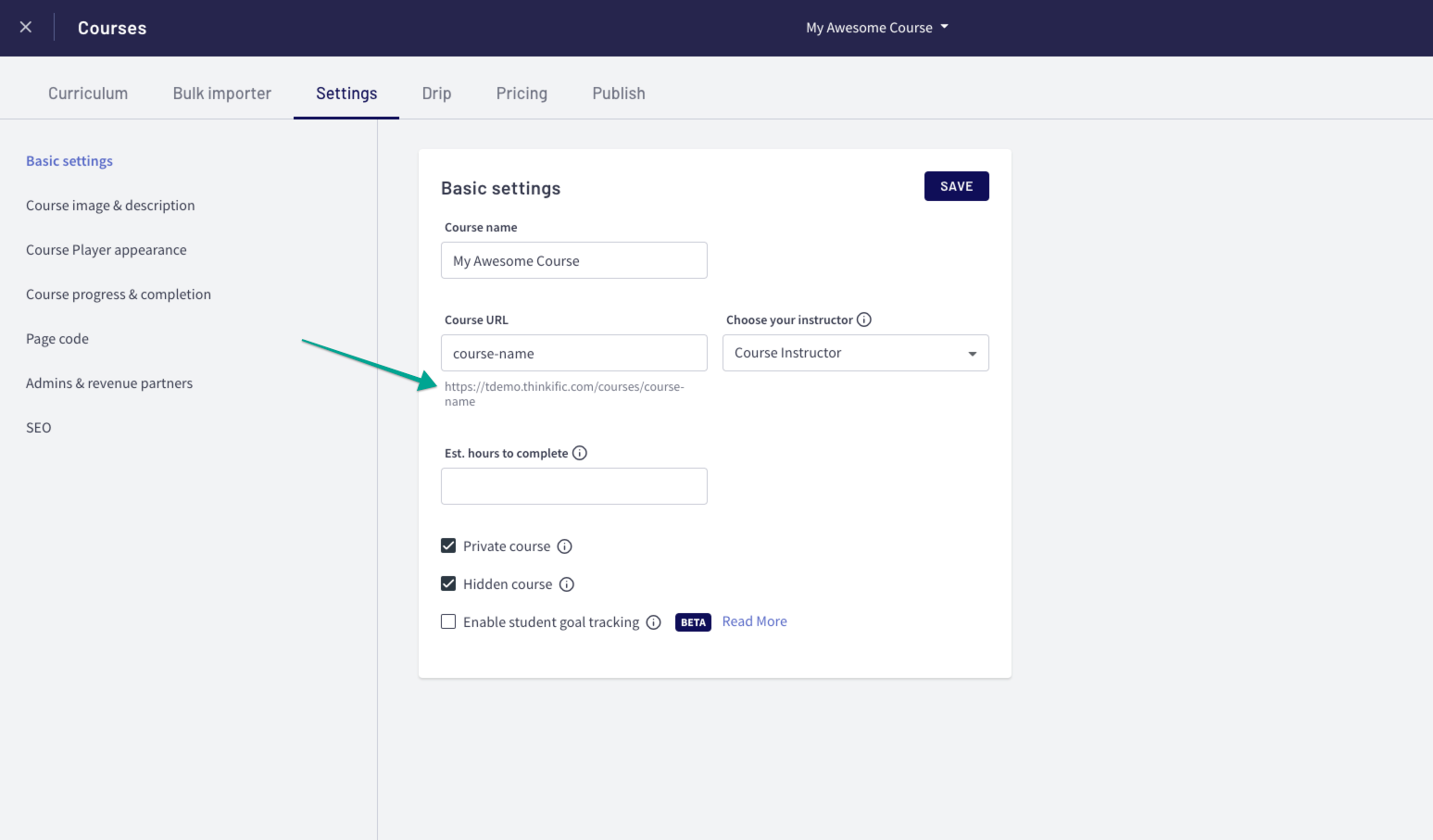Click the tdemo.thinkific.com course URL preview text
Viewport: 1433px width, 840px height.
pos(564,394)
